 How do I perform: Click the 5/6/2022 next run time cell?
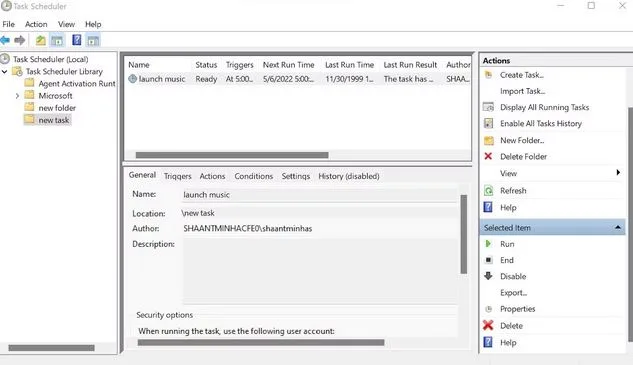click(x=288, y=79)
